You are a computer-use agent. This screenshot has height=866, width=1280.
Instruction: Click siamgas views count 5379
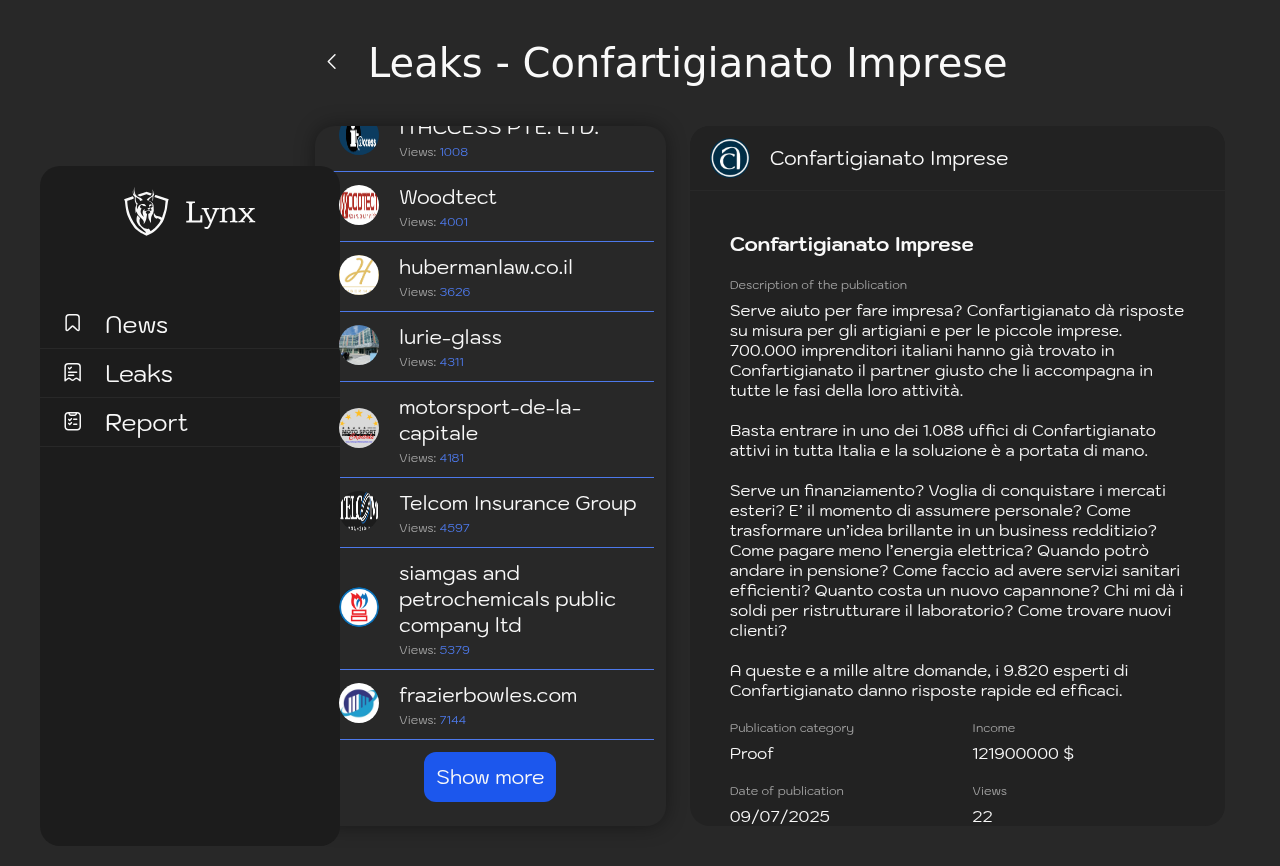455,650
